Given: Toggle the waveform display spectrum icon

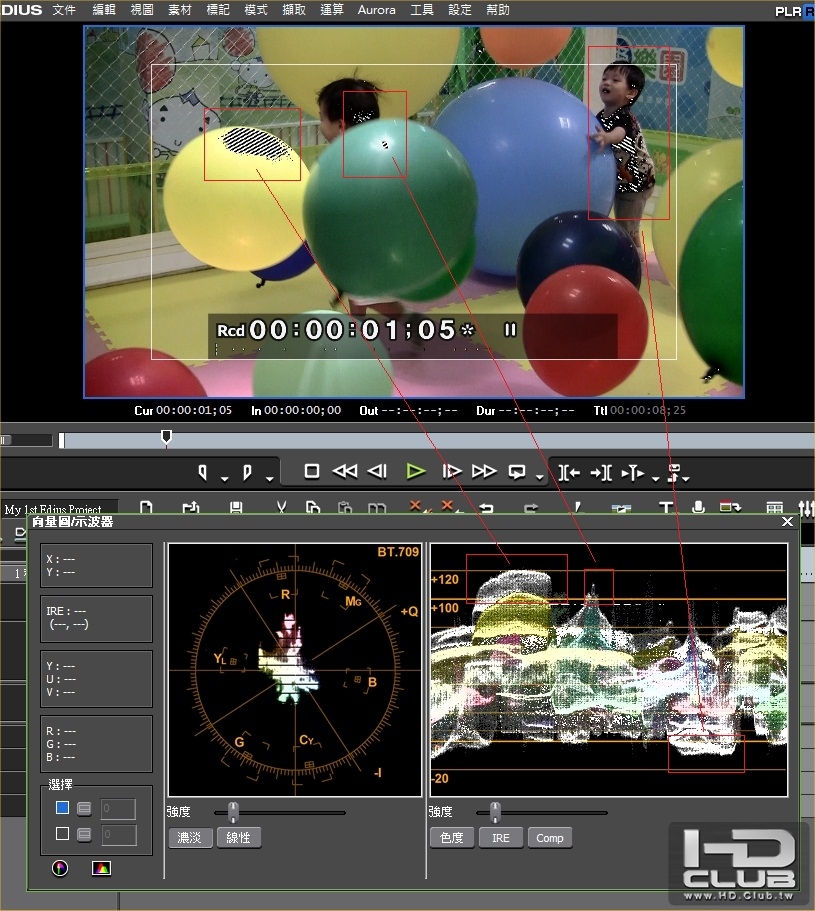Looking at the screenshot, I should (101, 868).
